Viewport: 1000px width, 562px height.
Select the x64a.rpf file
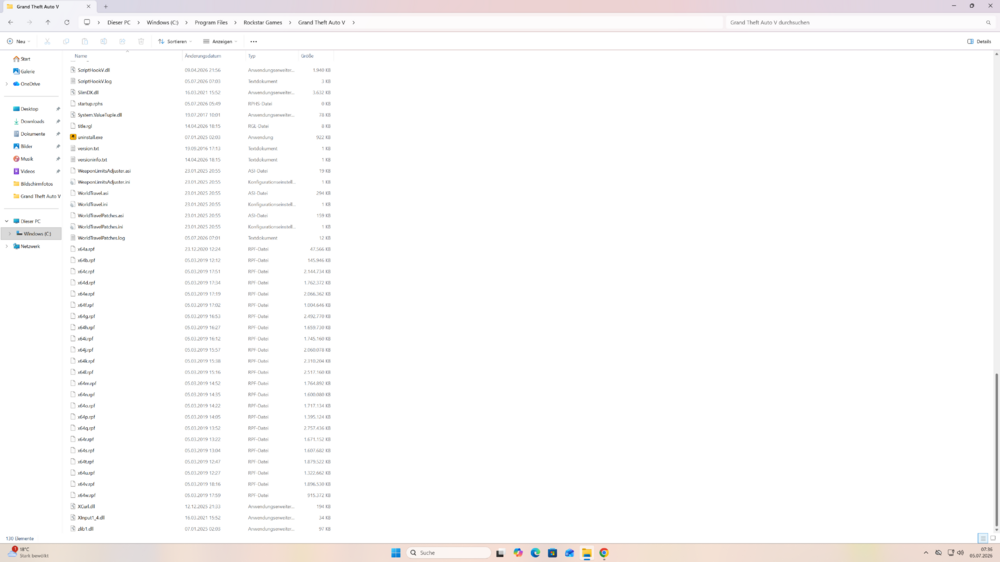pos(86,249)
